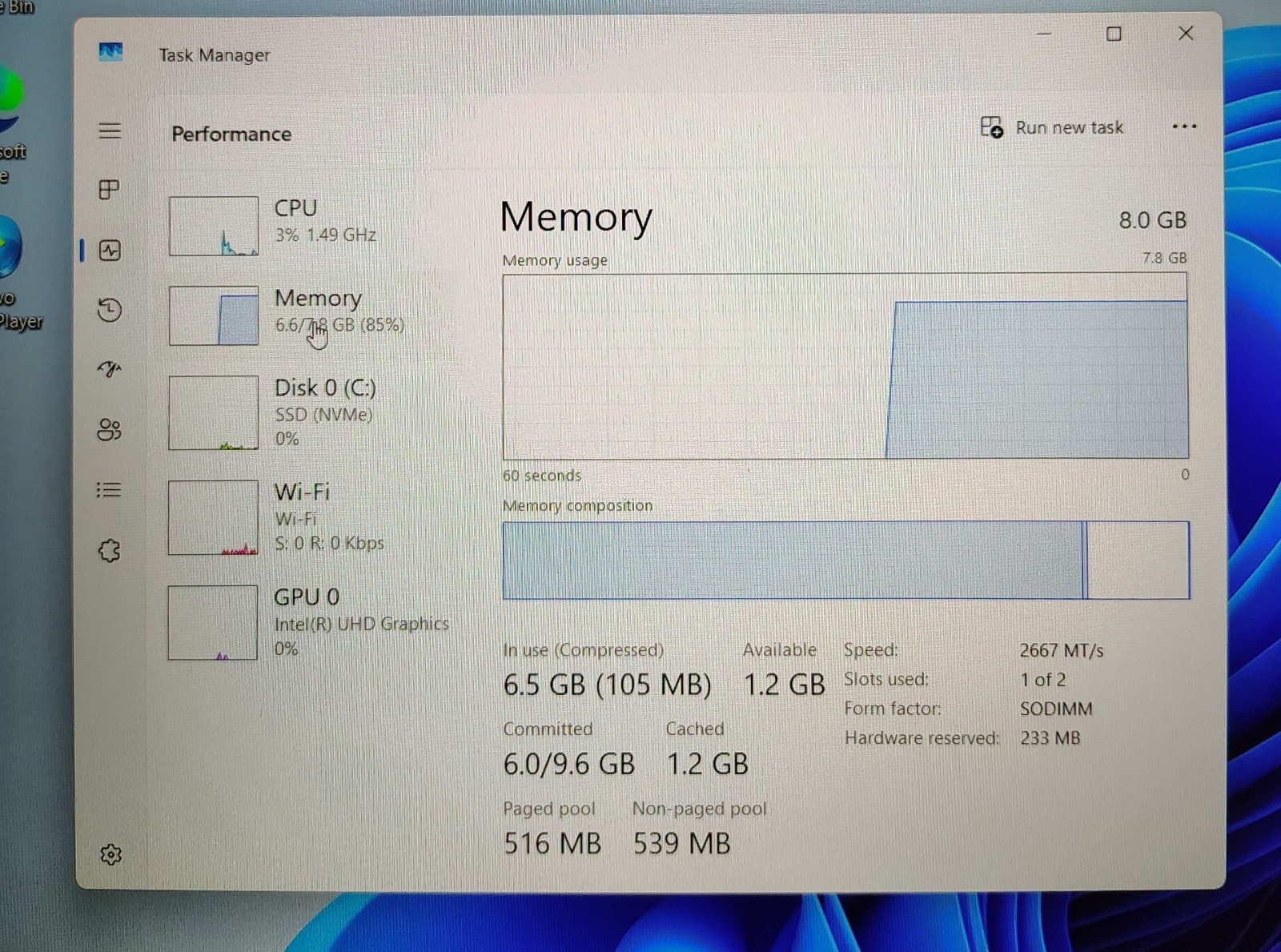Click the GPU 0 mini graph thumbnail

tap(213, 623)
